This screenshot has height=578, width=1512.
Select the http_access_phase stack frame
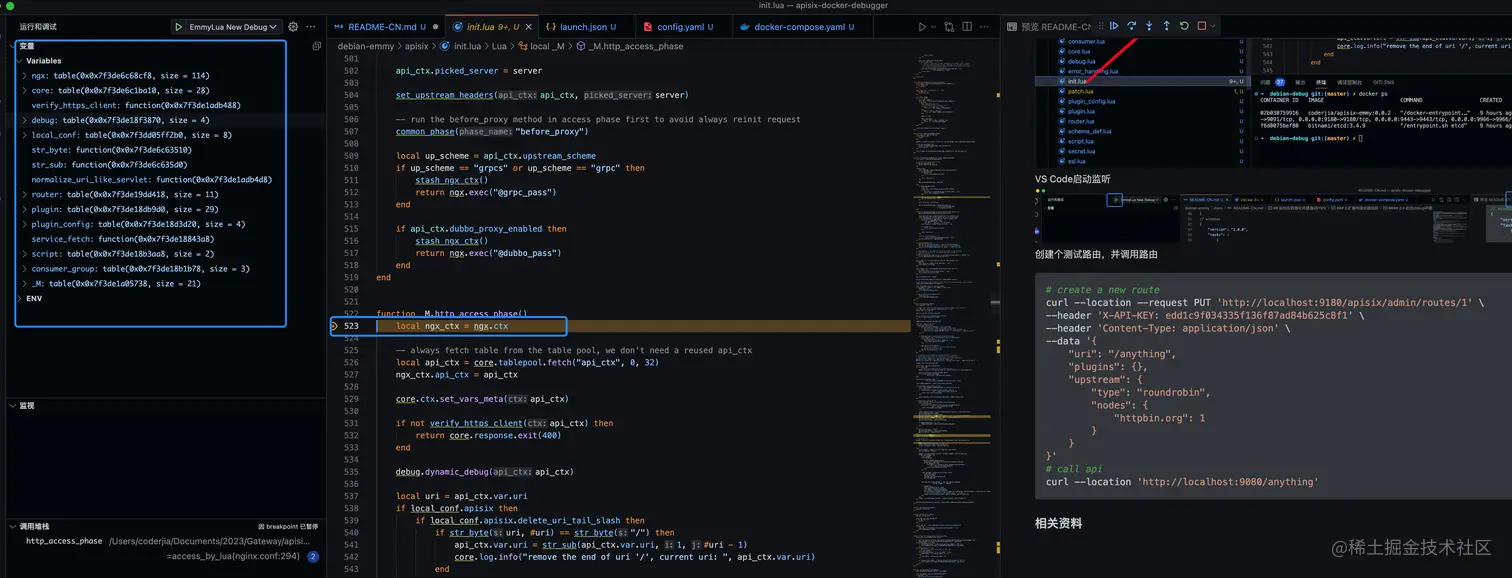pyautogui.click(x=63, y=540)
